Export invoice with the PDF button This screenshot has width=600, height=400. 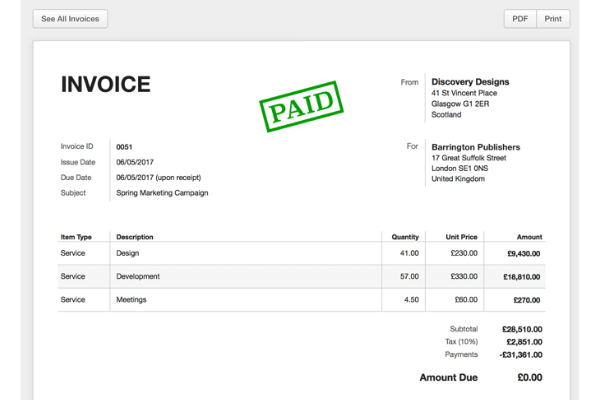pyautogui.click(x=520, y=19)
